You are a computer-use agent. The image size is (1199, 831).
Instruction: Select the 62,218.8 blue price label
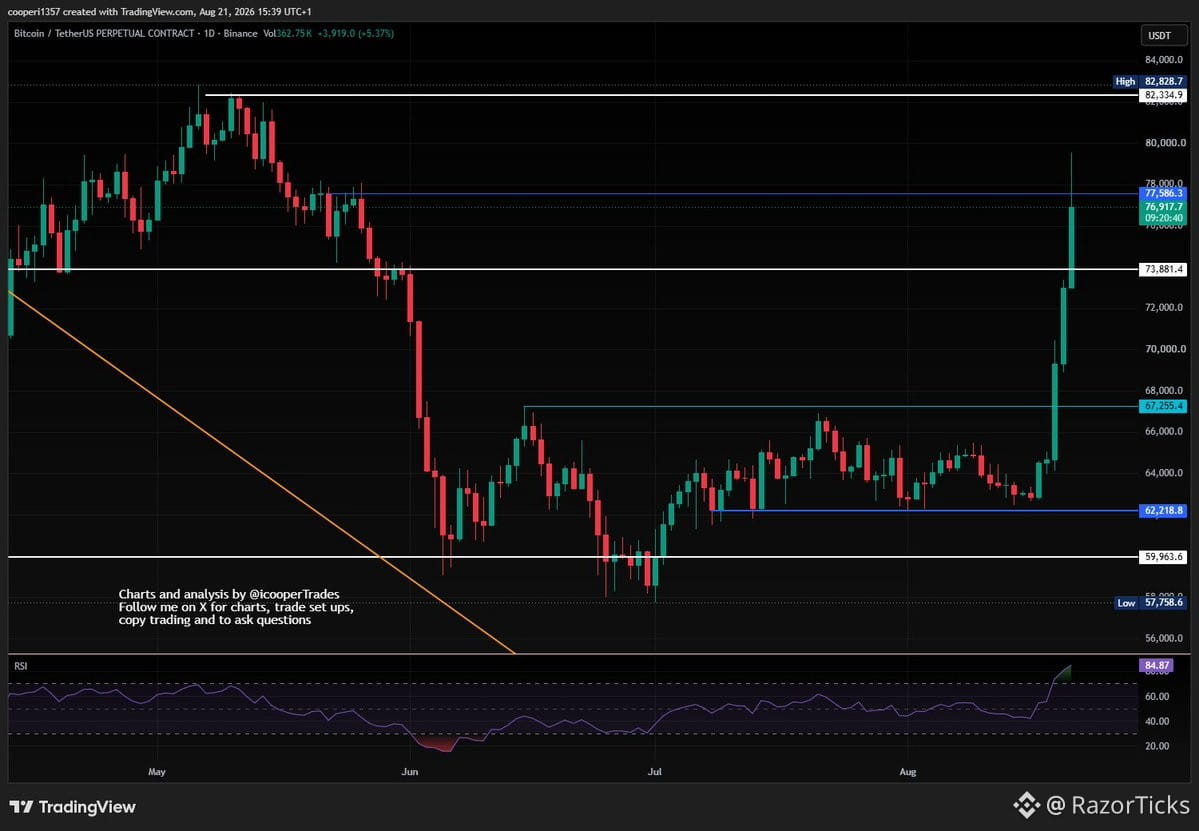click(x=1162, y=511)
